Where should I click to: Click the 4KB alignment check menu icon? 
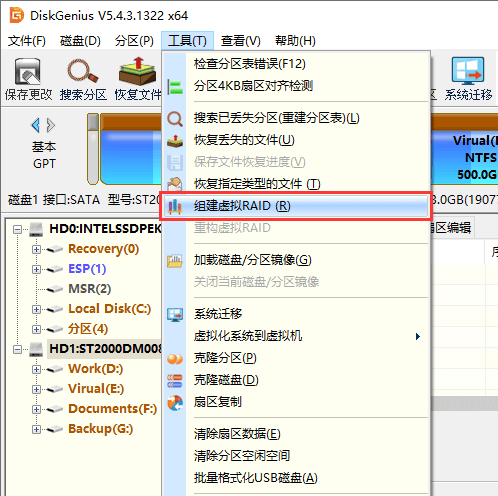click(175, 87)
